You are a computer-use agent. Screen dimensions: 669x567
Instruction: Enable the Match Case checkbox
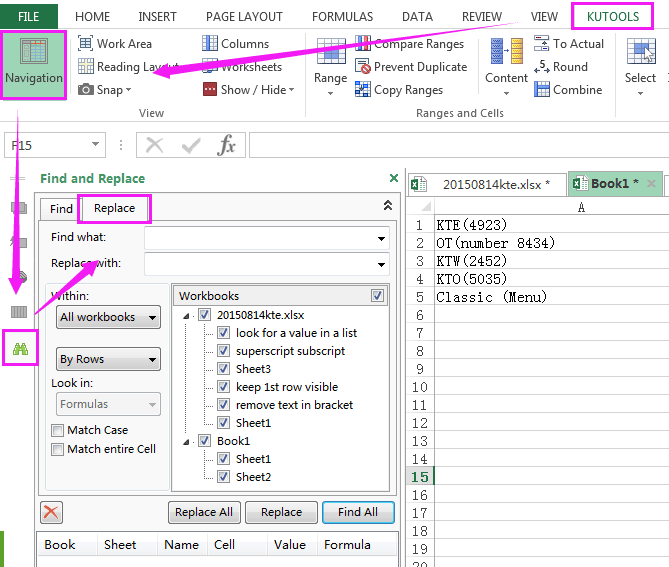(x=58, y=430)
